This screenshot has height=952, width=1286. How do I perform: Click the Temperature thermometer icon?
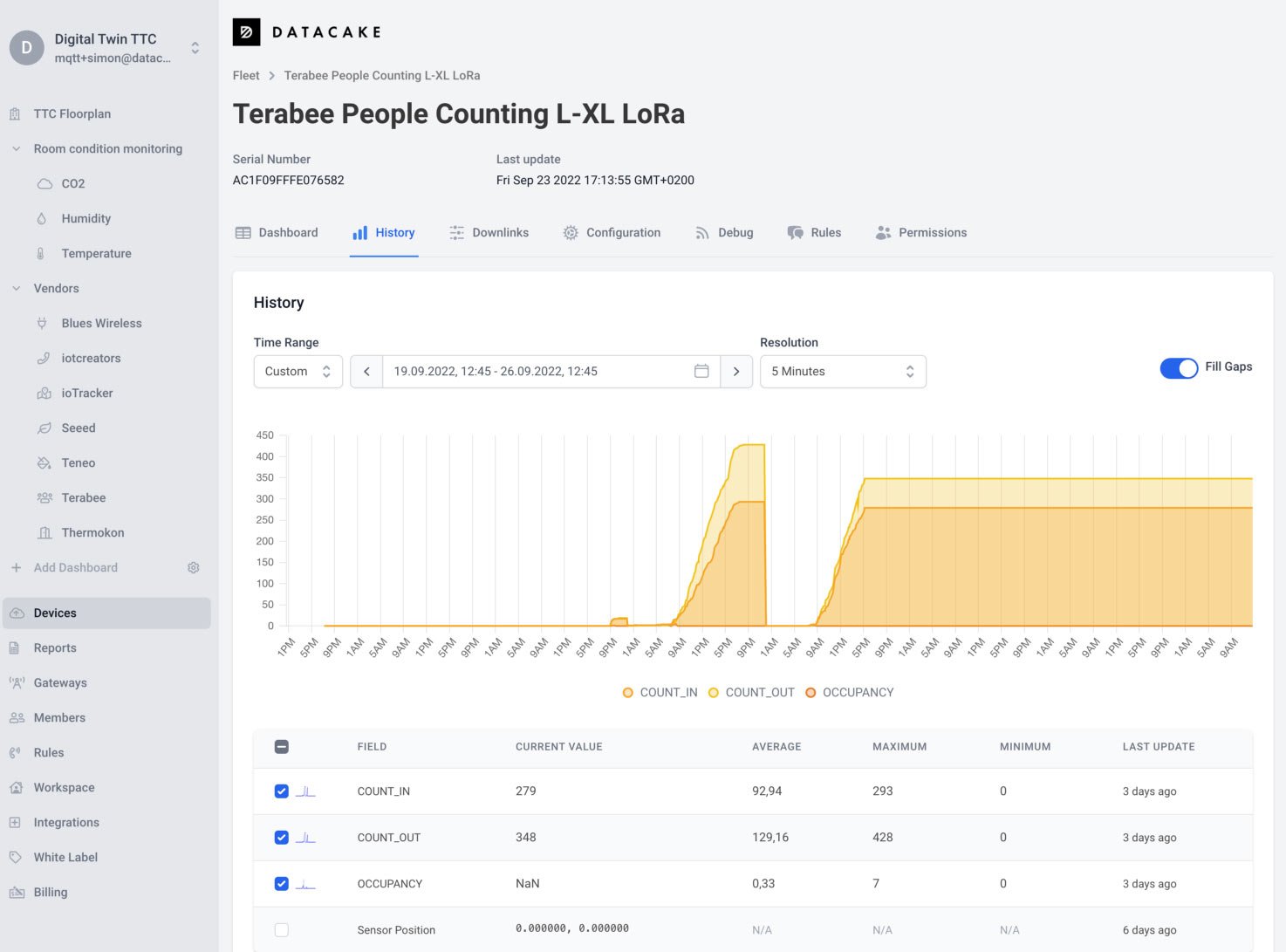tap(40, 254)
